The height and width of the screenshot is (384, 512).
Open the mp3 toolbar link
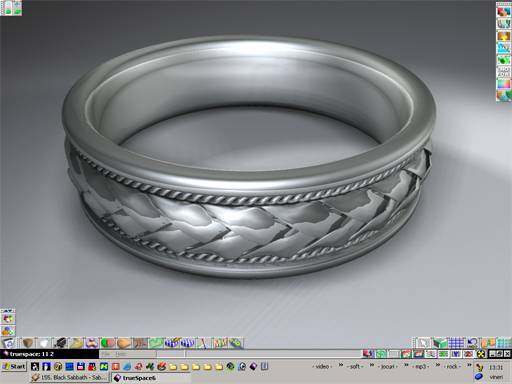(421, 366)
